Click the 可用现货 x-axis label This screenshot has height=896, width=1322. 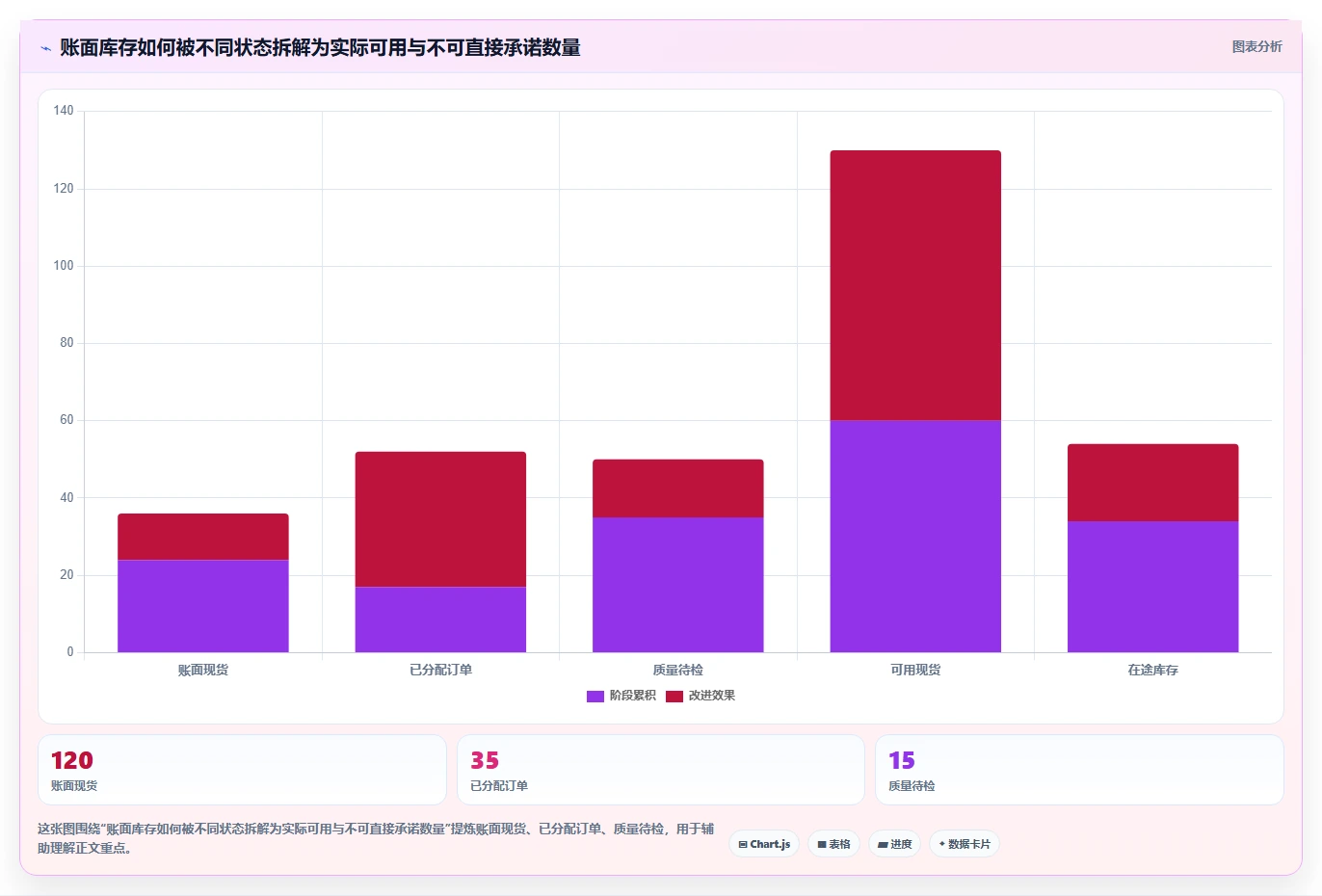click(915, 670)
